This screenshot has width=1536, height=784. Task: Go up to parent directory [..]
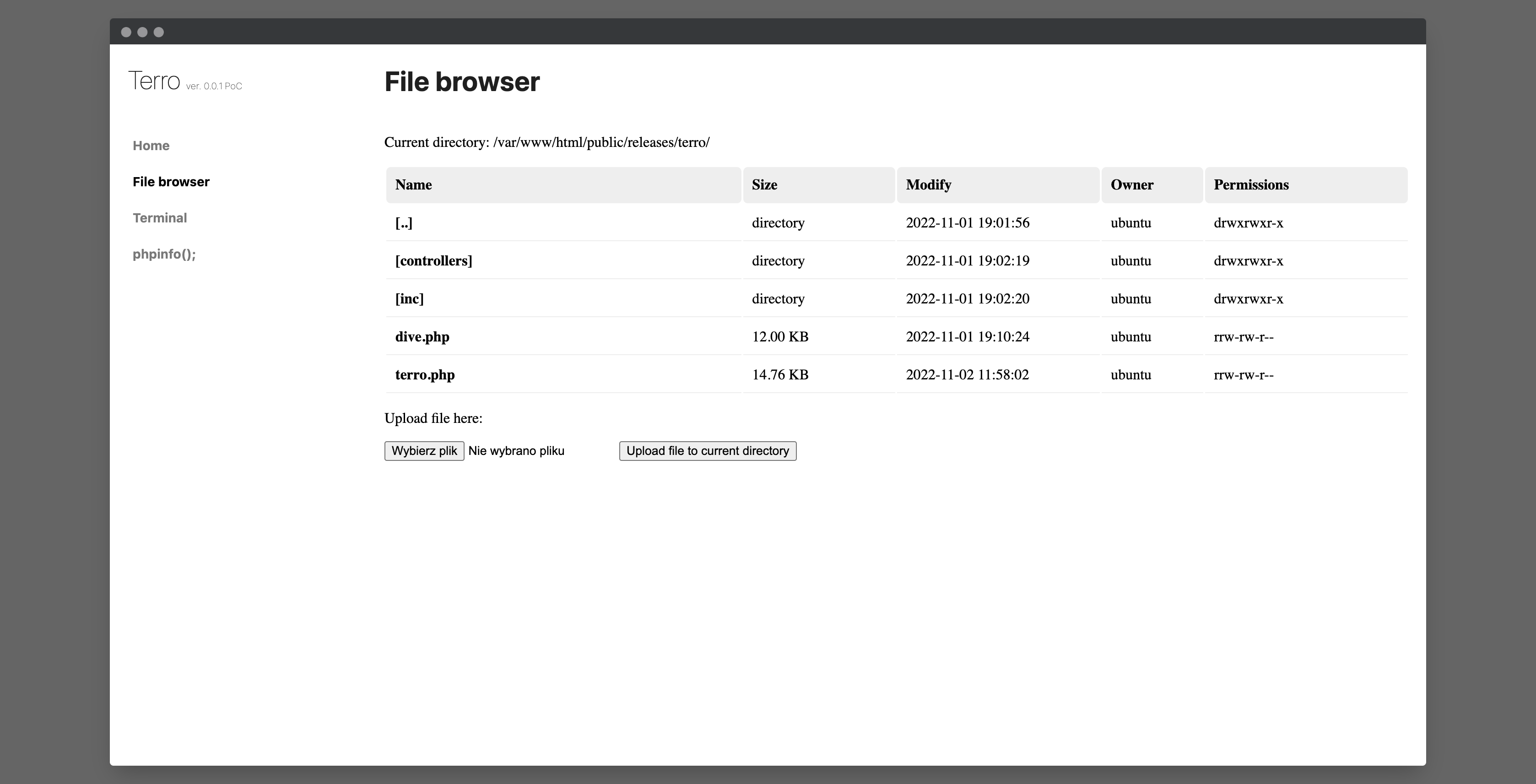[404, 223]
